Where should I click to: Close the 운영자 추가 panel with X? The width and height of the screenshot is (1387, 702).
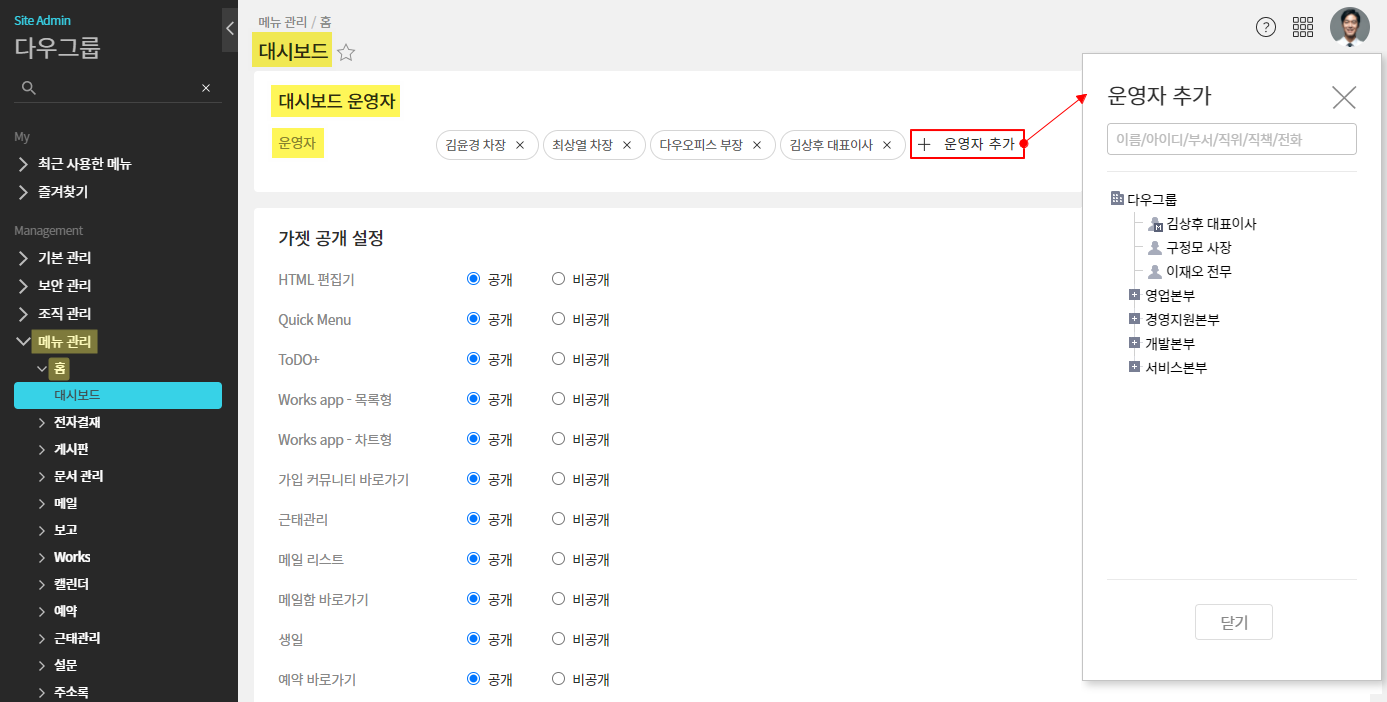tap(1343, 97)
